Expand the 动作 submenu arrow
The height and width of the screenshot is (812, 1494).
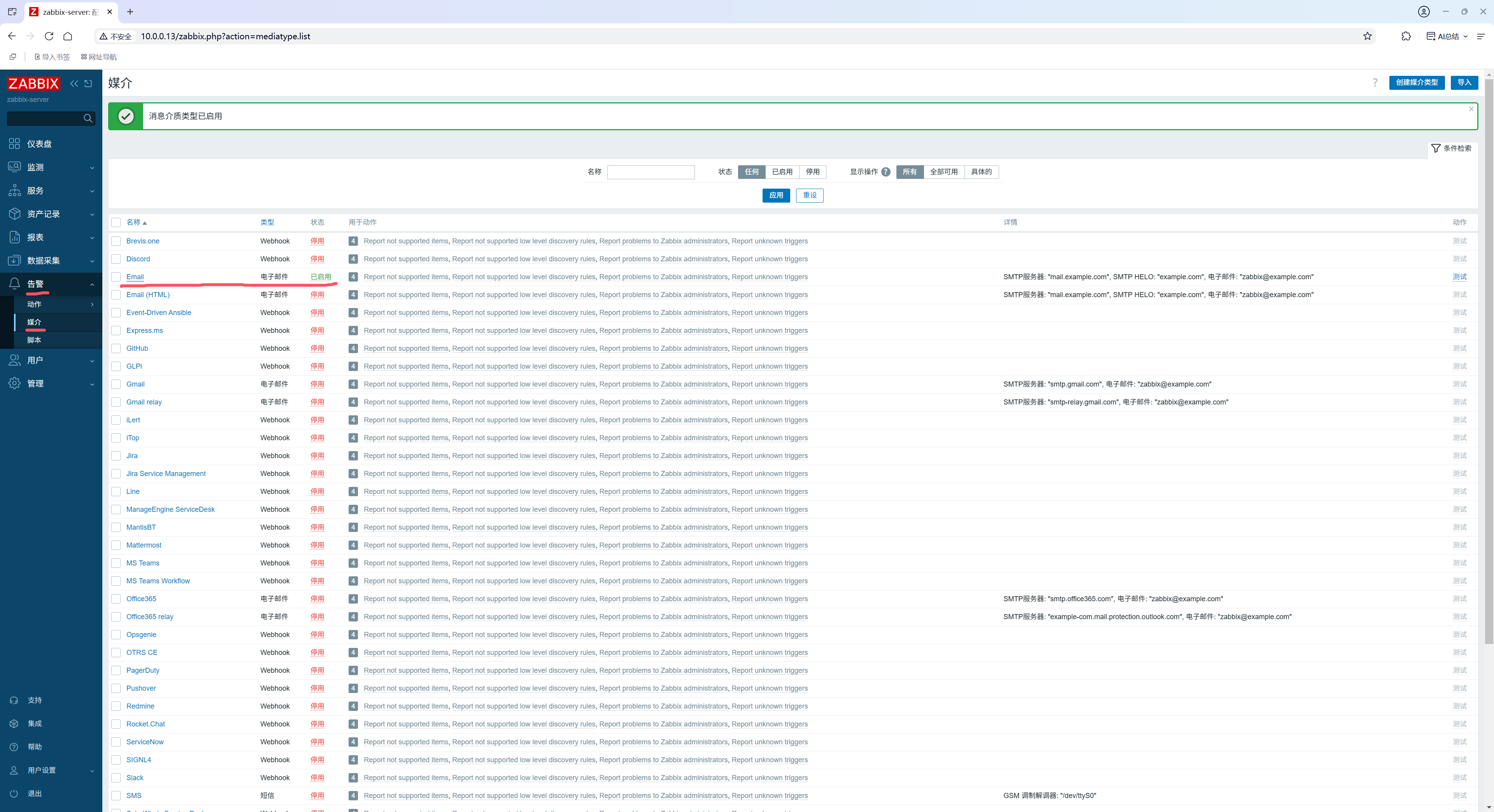[92, 304]
